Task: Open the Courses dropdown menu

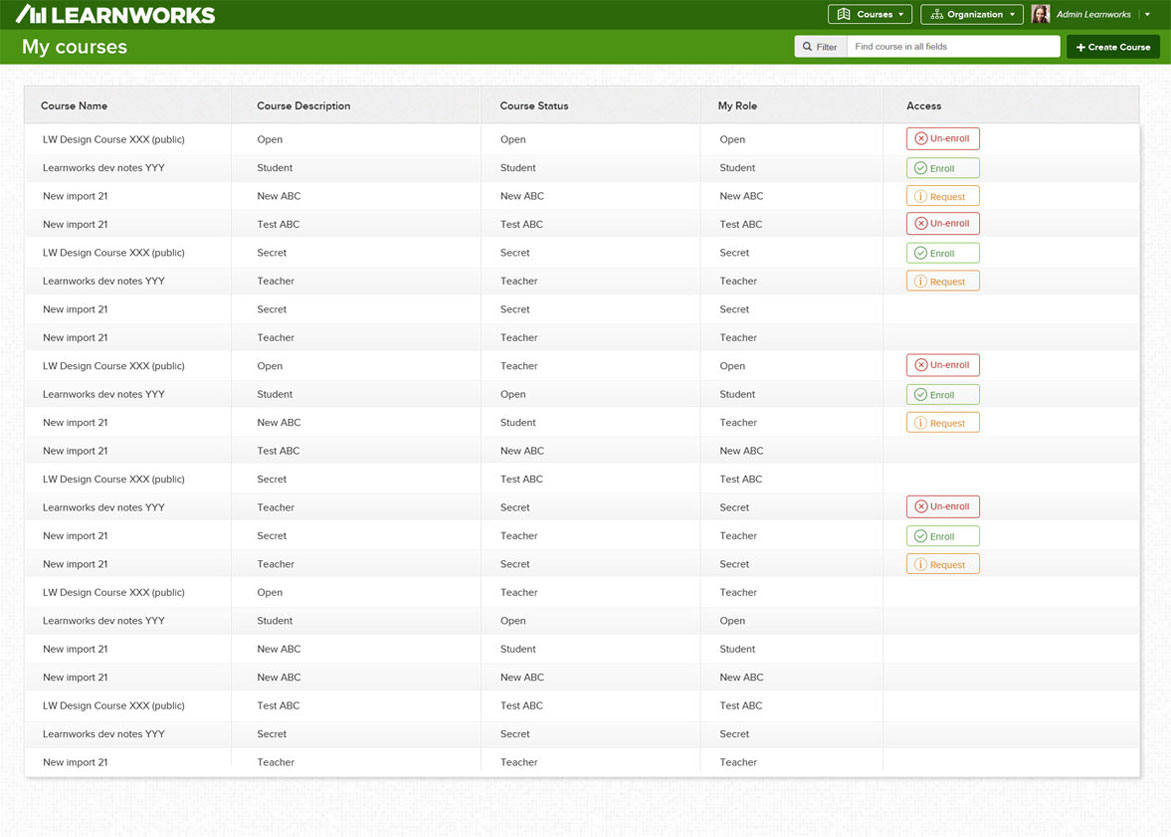Action: pyautogui.click(x=869, y=14)
